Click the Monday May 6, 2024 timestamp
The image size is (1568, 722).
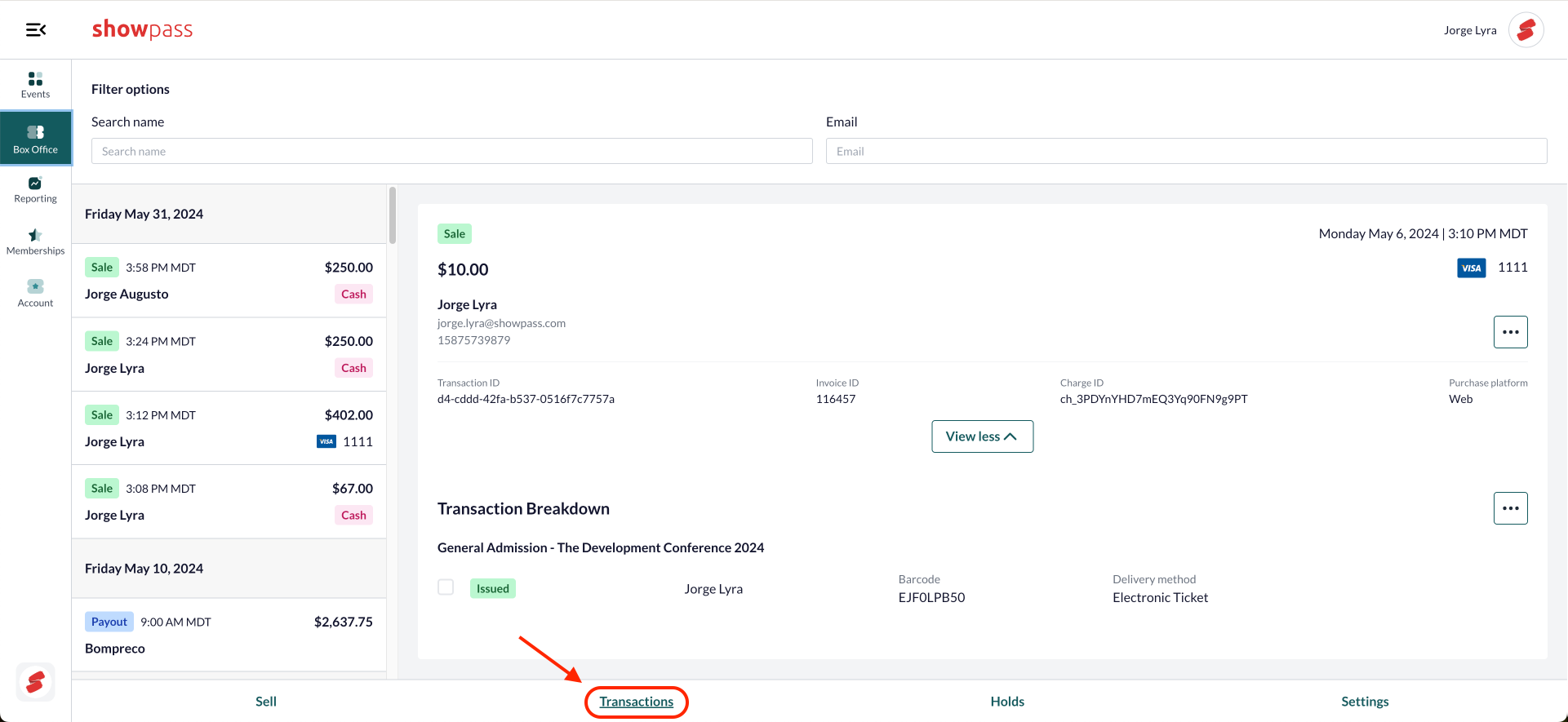tap(1423, 233)
